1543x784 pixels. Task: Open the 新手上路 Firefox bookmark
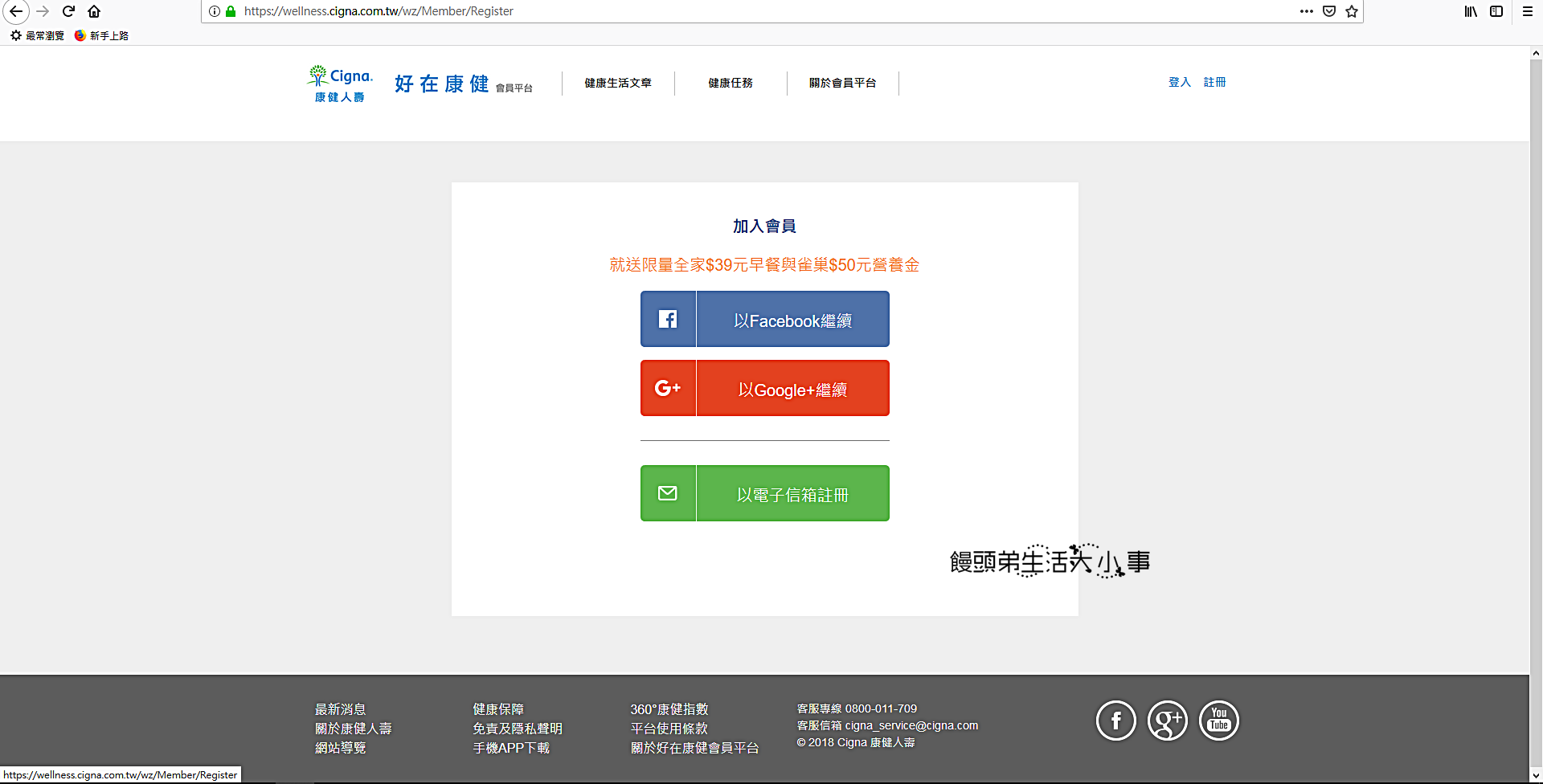point(101,35)
